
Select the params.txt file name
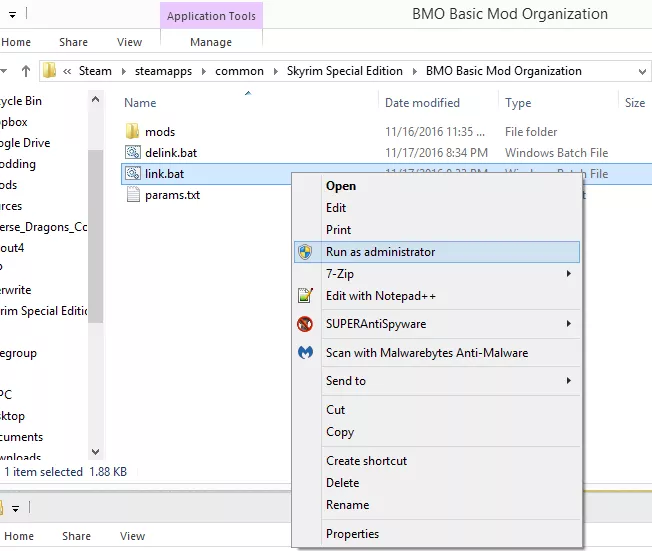[173, 195]
